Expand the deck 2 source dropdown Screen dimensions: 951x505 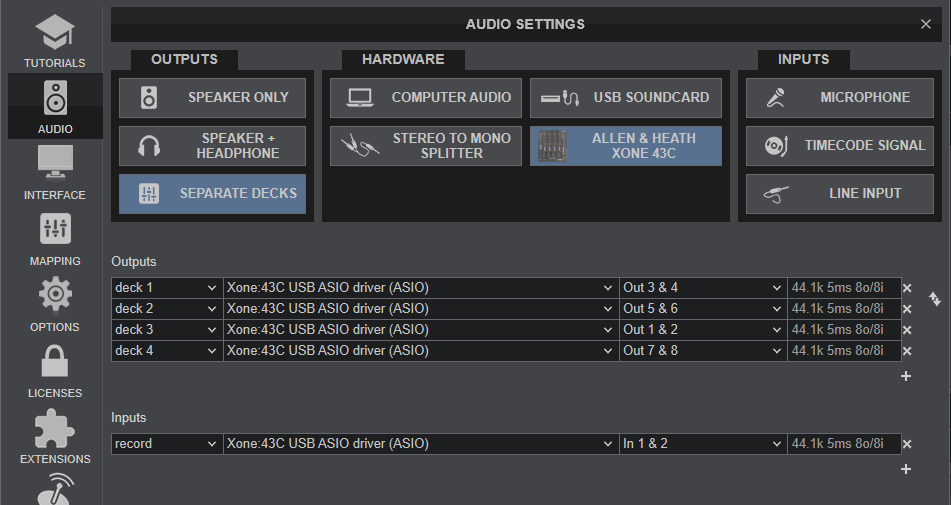[166, 309]
